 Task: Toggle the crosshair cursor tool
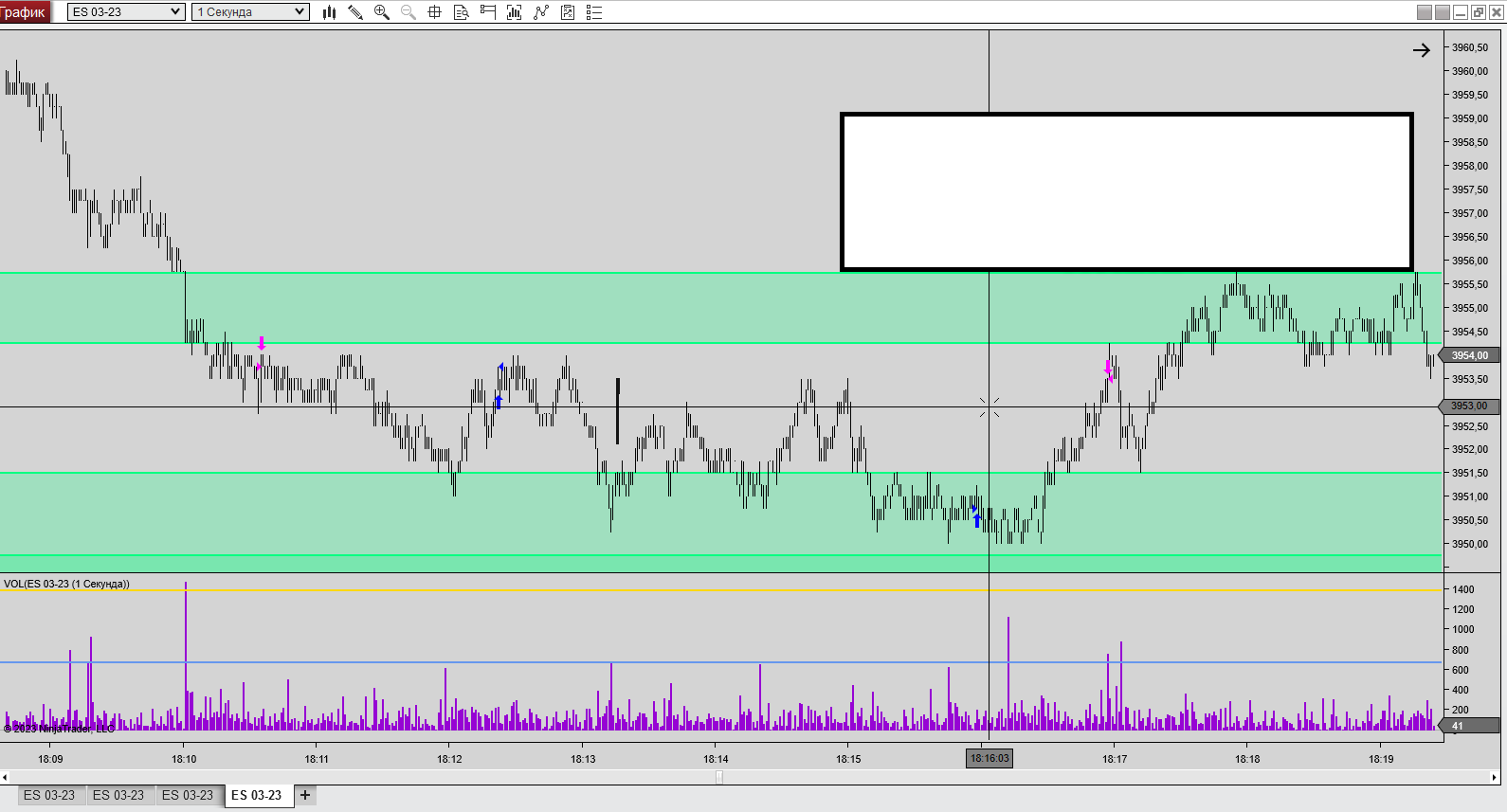coord(435,12)
